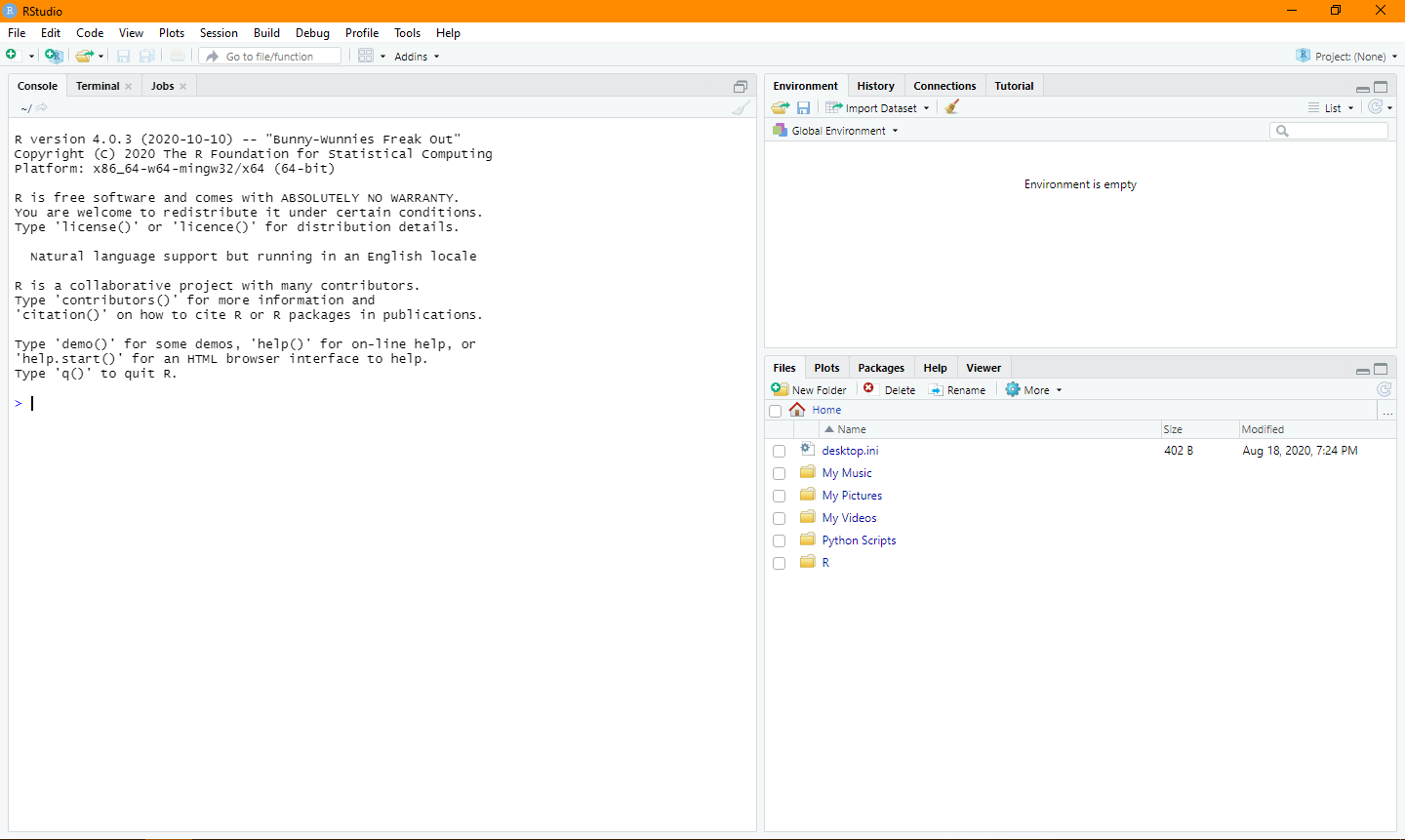This screenshot has height=840, width=1405.
Task: Check the My Pictures checkbox
Action: (x=779, y=496)
